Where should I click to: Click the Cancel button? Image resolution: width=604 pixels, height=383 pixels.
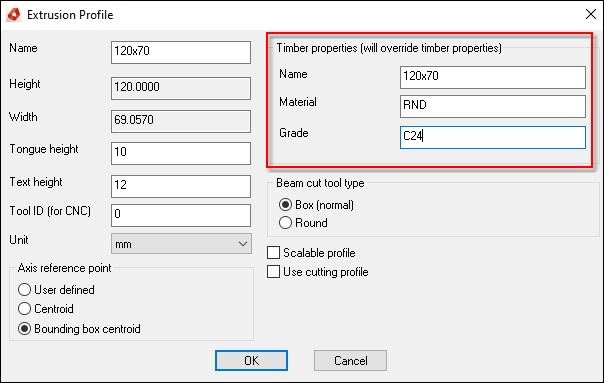click(350, 360)
